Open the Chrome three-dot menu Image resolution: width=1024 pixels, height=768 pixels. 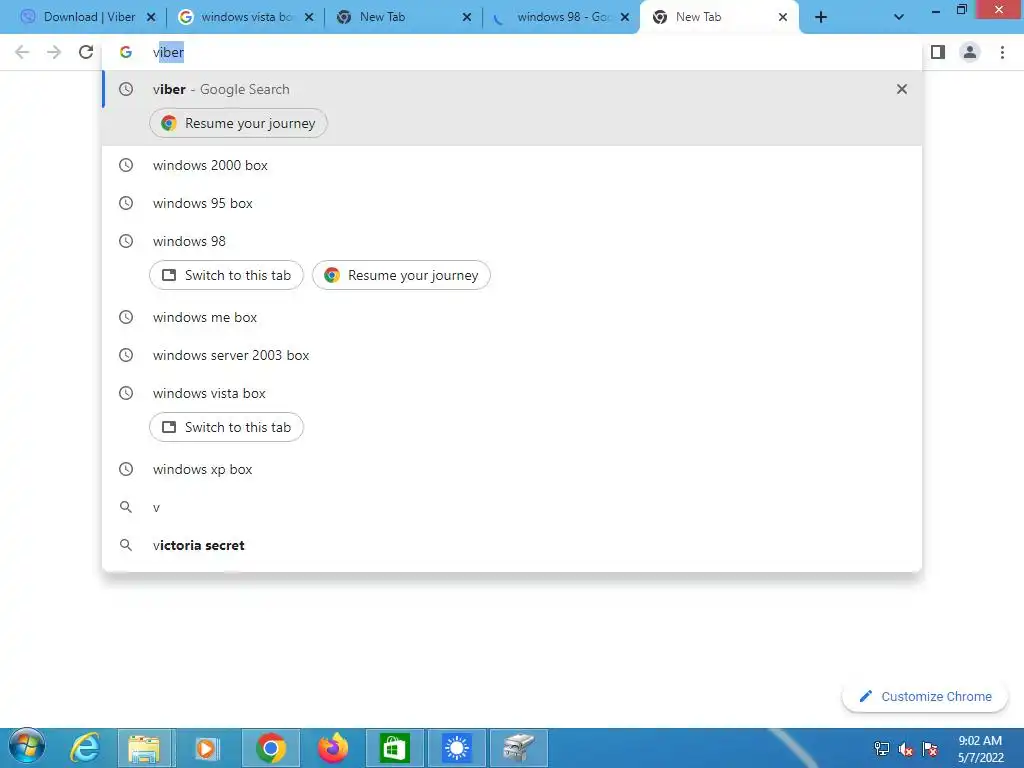click(x=1002, y=52)
